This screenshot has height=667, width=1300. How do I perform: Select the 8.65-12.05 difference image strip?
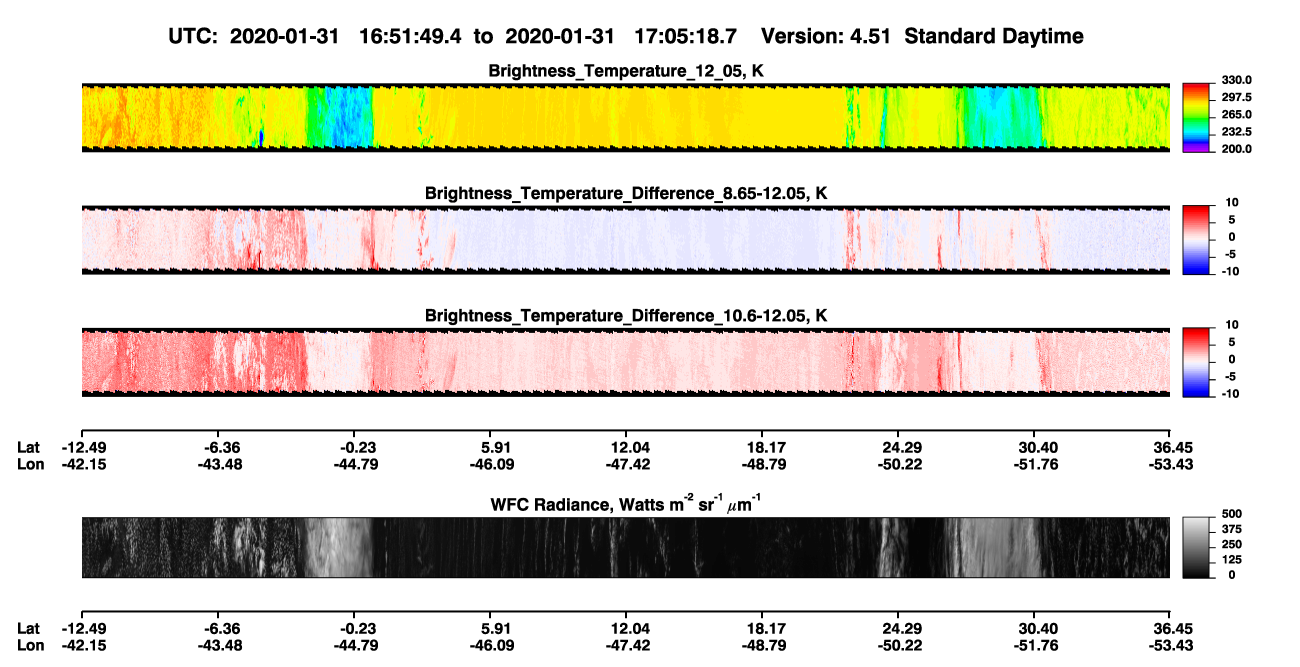(625, 240)
